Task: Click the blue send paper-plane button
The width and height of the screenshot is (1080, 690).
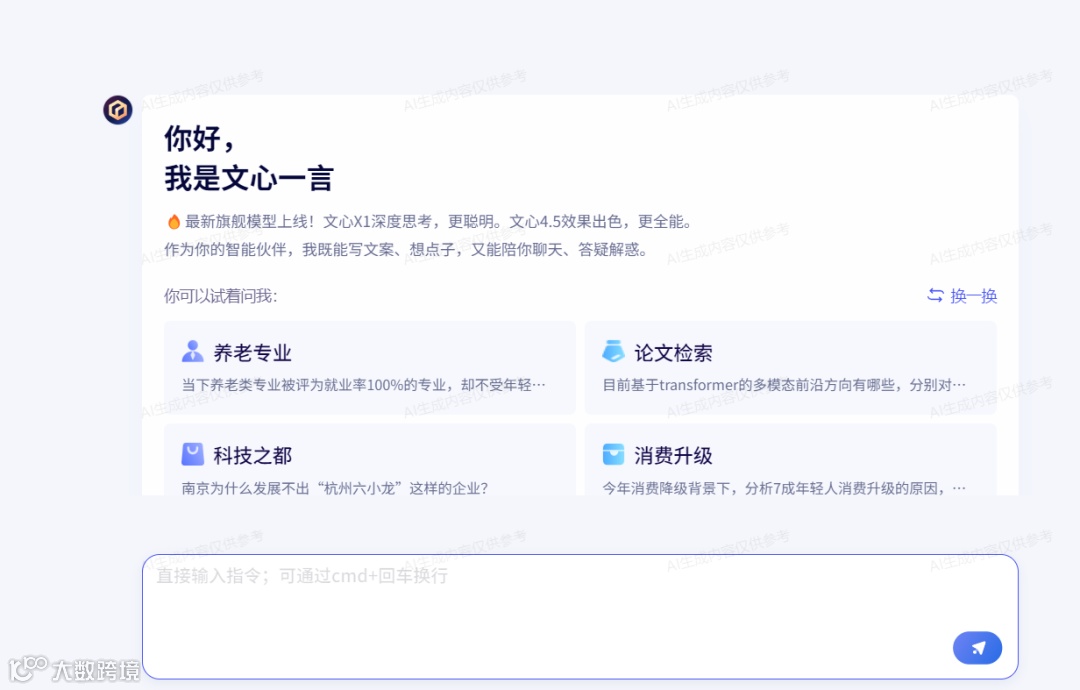Action: coord(977,647)
